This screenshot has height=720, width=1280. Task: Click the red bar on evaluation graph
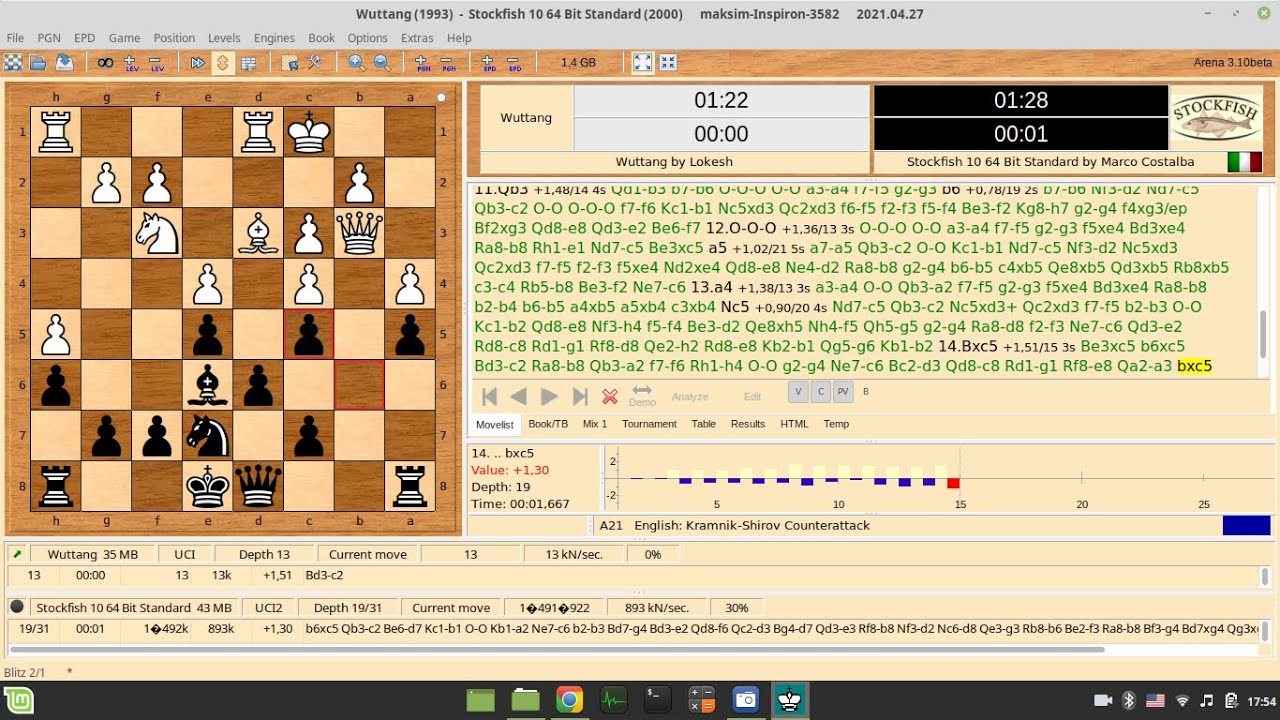(x=953, y=483)
